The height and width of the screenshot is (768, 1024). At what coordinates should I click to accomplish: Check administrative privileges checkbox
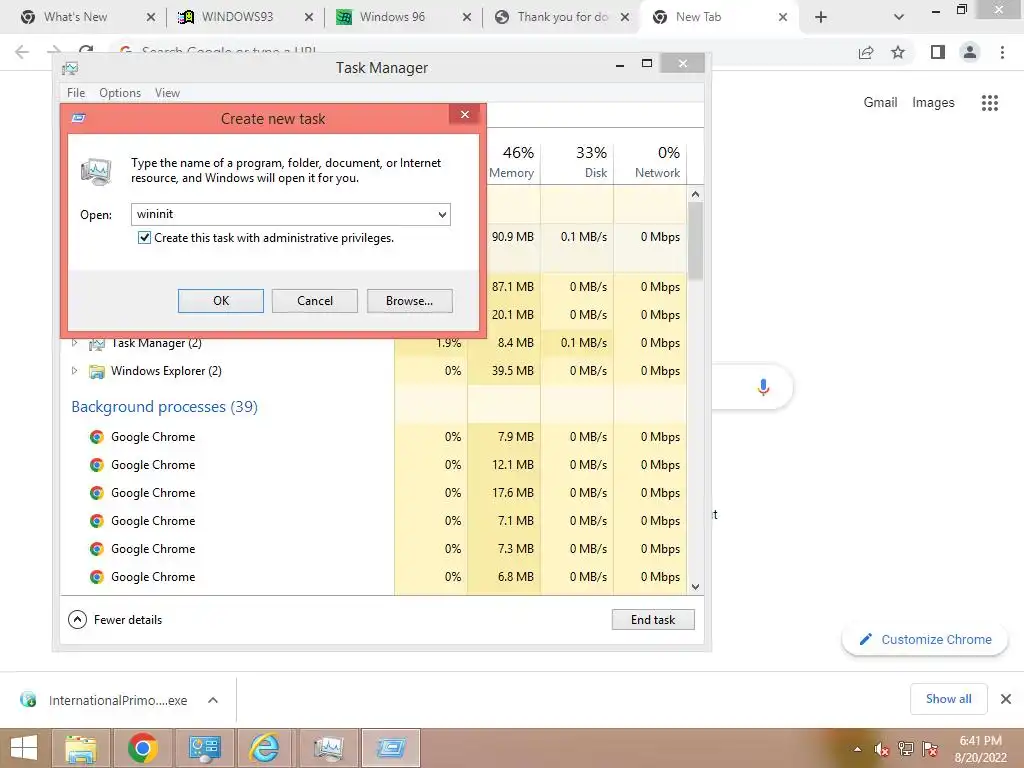(144, 238)
